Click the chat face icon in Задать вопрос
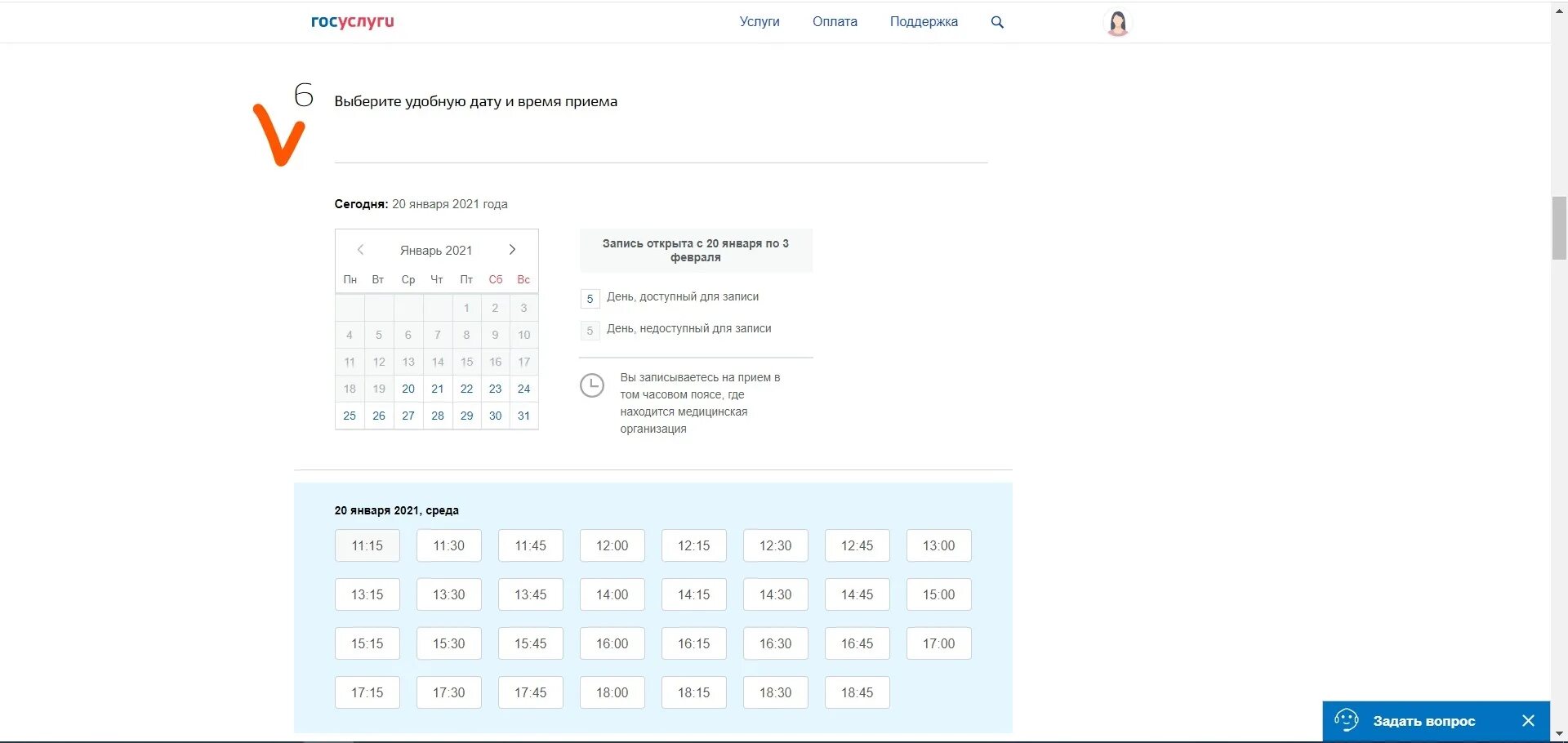 pyautogui.click(x=1346, y=720)
